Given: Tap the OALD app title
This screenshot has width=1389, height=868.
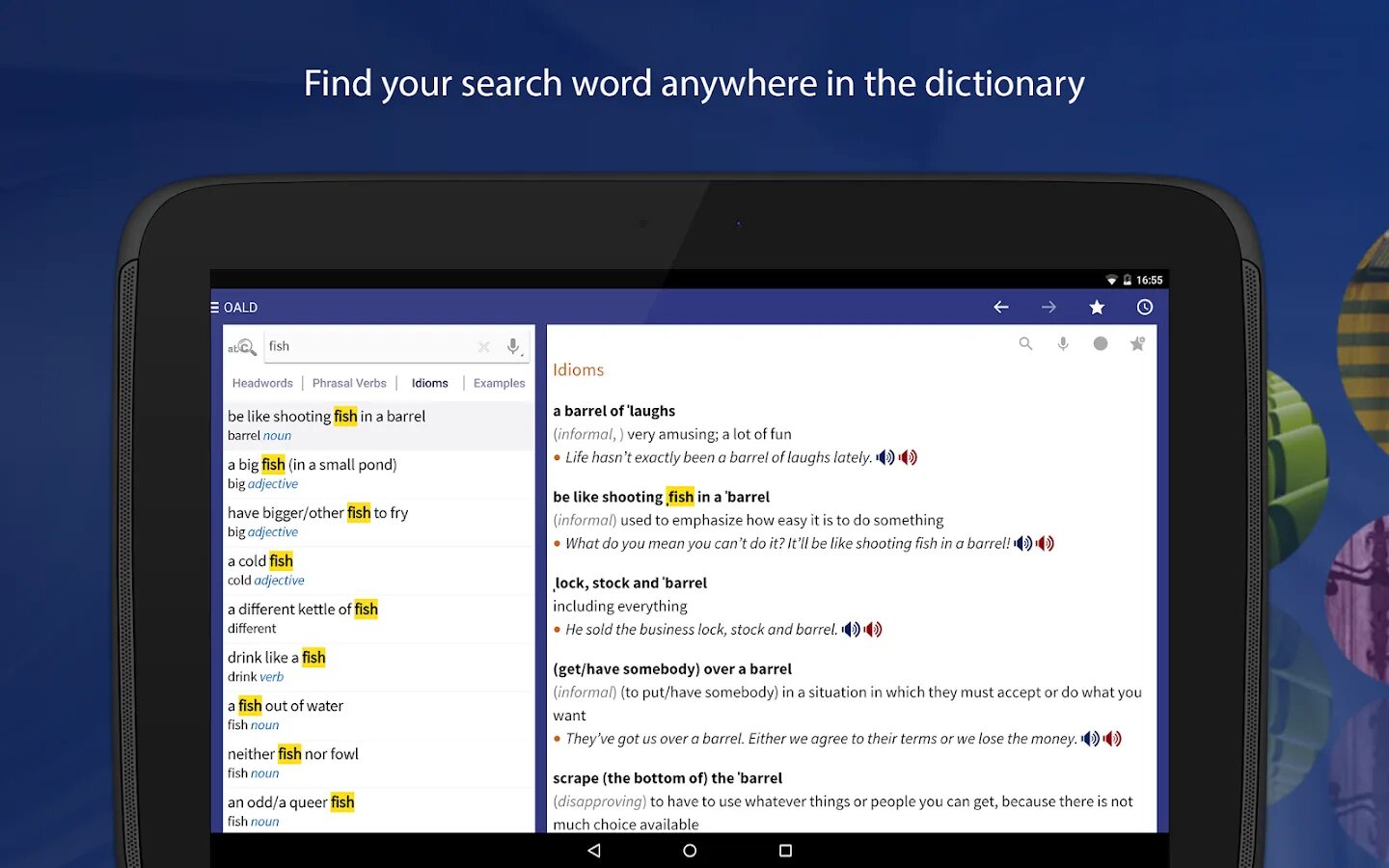Looking at the screenshot, I should pyautogui.click(x=240, y=308).
